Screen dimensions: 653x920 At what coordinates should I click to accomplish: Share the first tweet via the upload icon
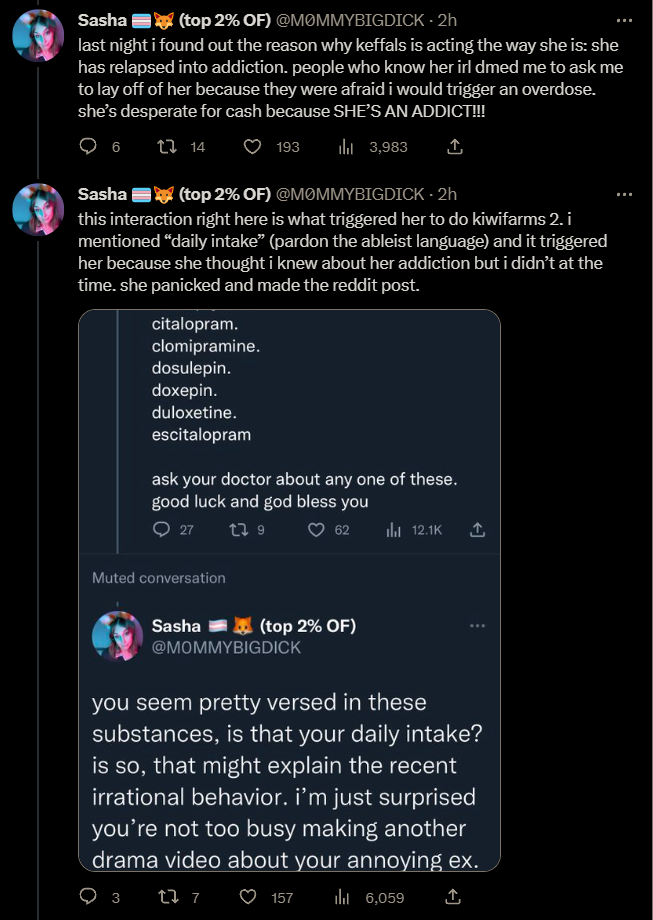pos(455,147)
